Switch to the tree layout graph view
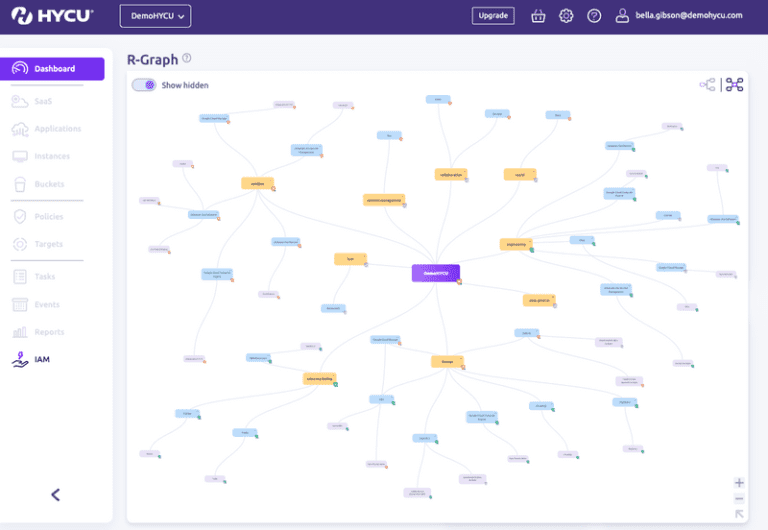The image size is (768, 530). pyautogui.click(x=707, y=85)
